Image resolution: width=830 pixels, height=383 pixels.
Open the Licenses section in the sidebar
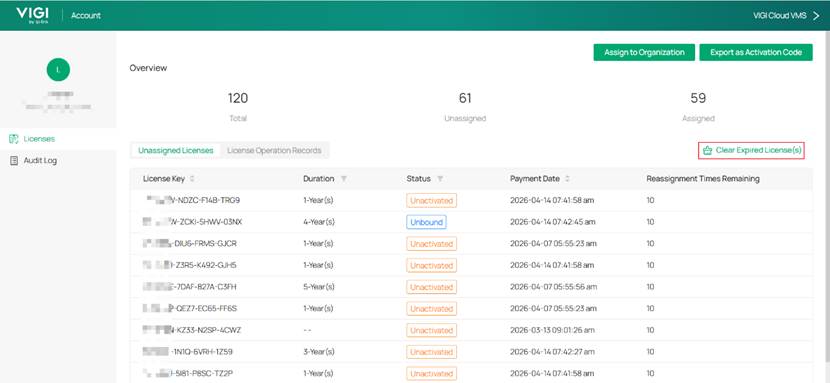click(58, 139)
